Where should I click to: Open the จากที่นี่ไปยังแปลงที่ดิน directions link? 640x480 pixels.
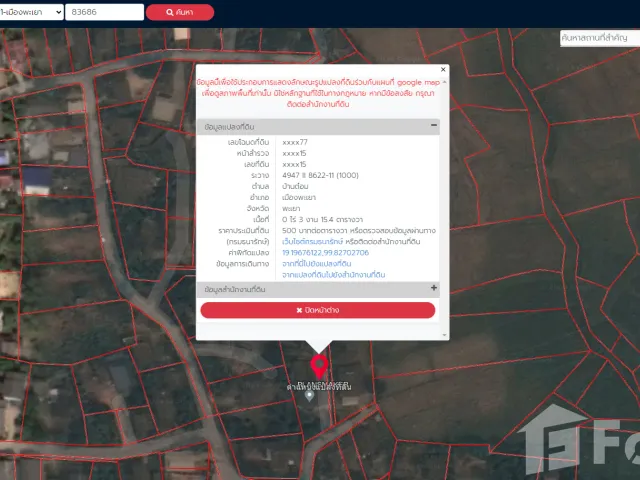[316, 264]
